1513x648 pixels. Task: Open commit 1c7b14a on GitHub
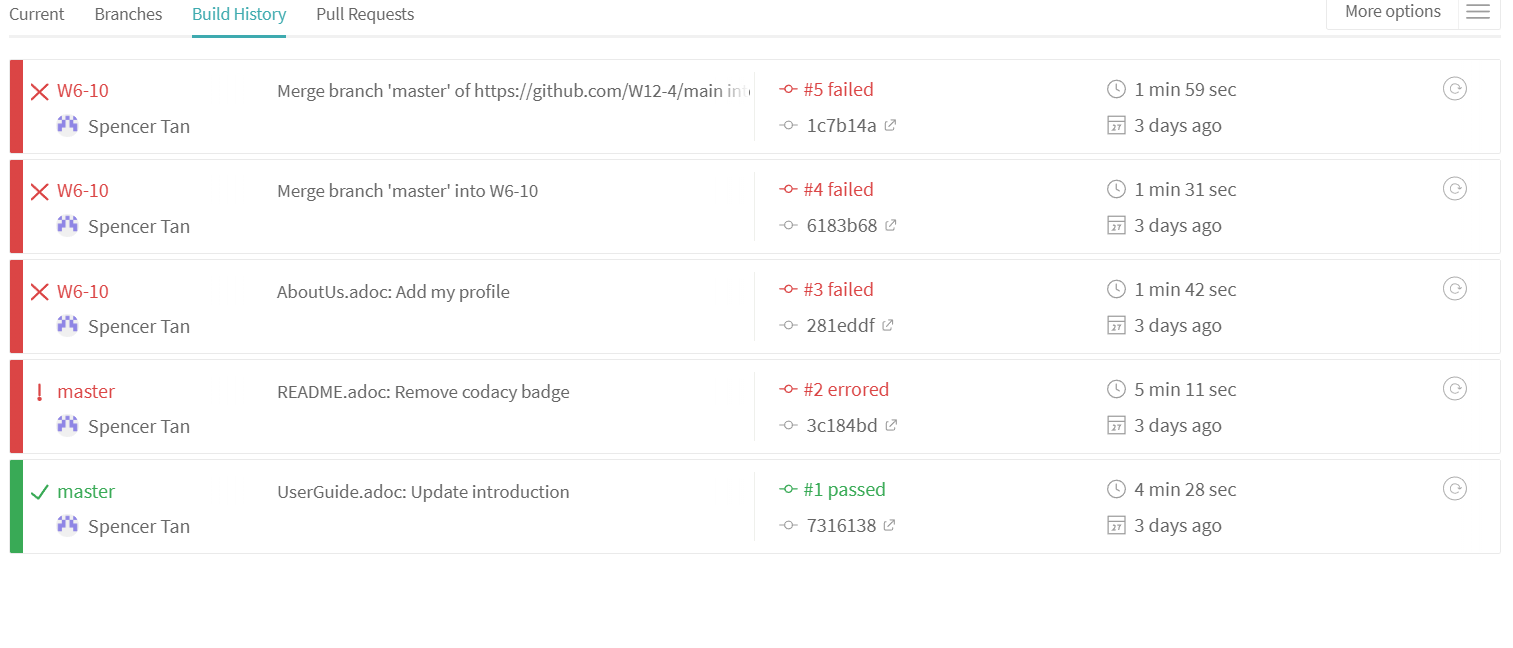point(890,125)
